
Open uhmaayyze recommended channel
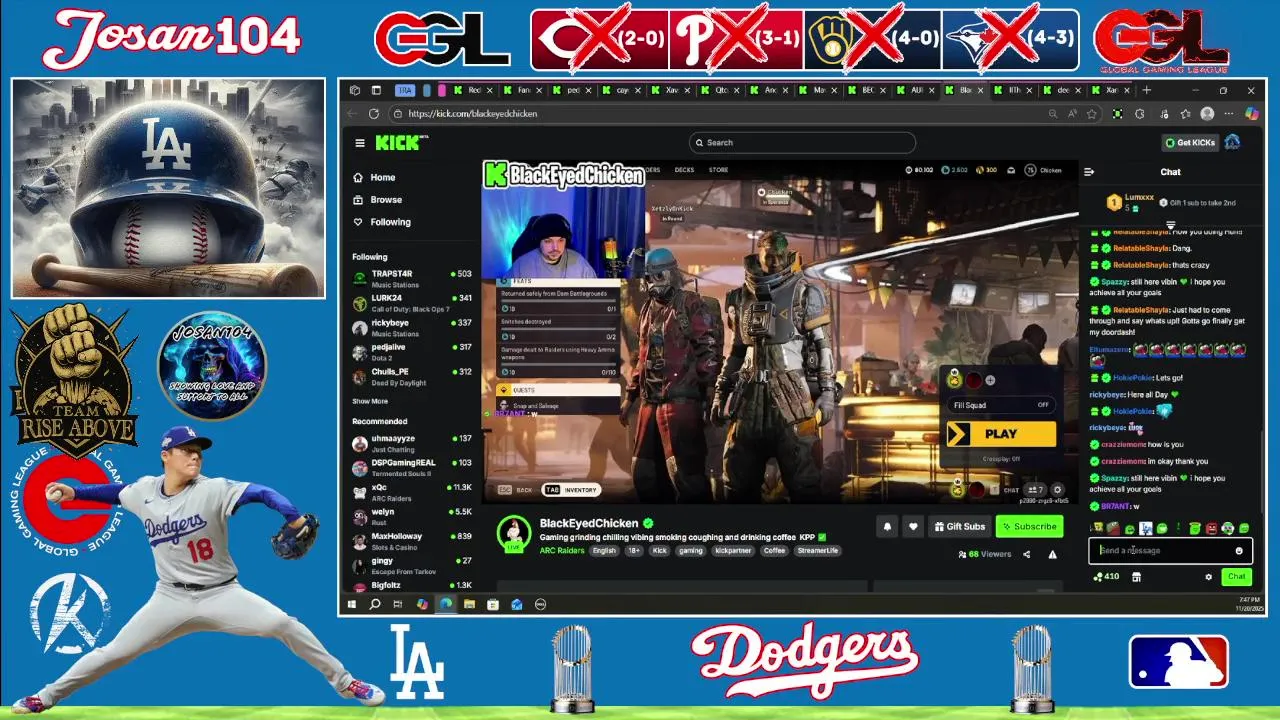click(x=411, y=443)
